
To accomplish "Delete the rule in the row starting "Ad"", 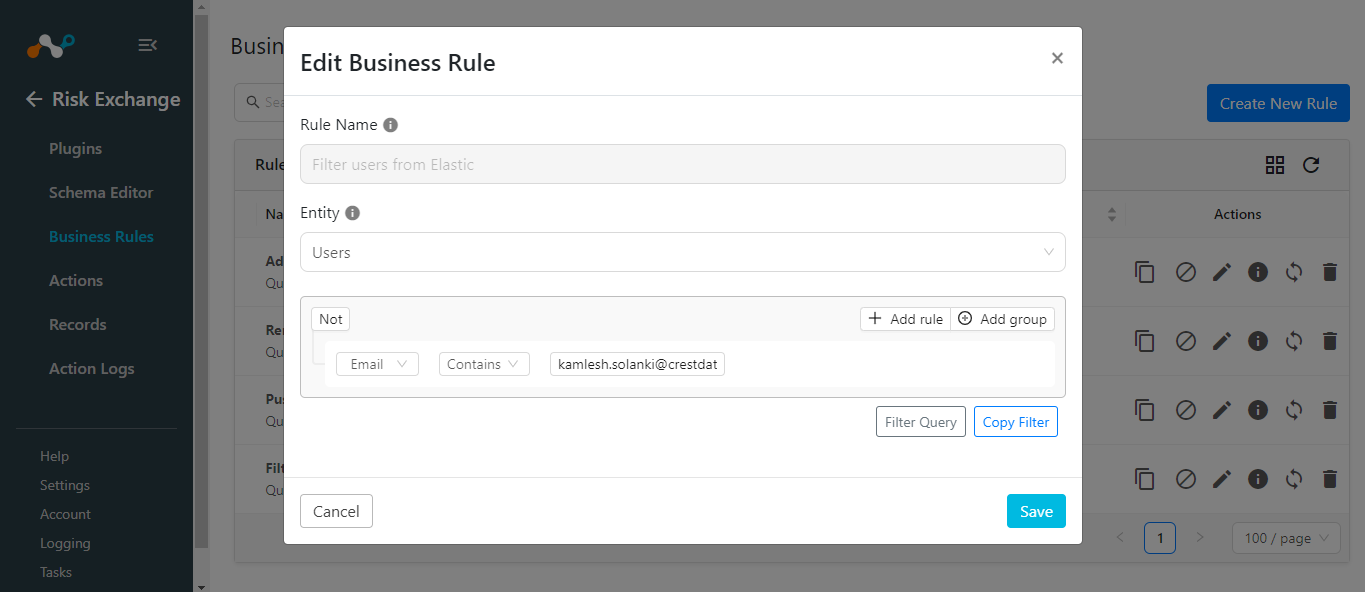I will coord(1330,272).
